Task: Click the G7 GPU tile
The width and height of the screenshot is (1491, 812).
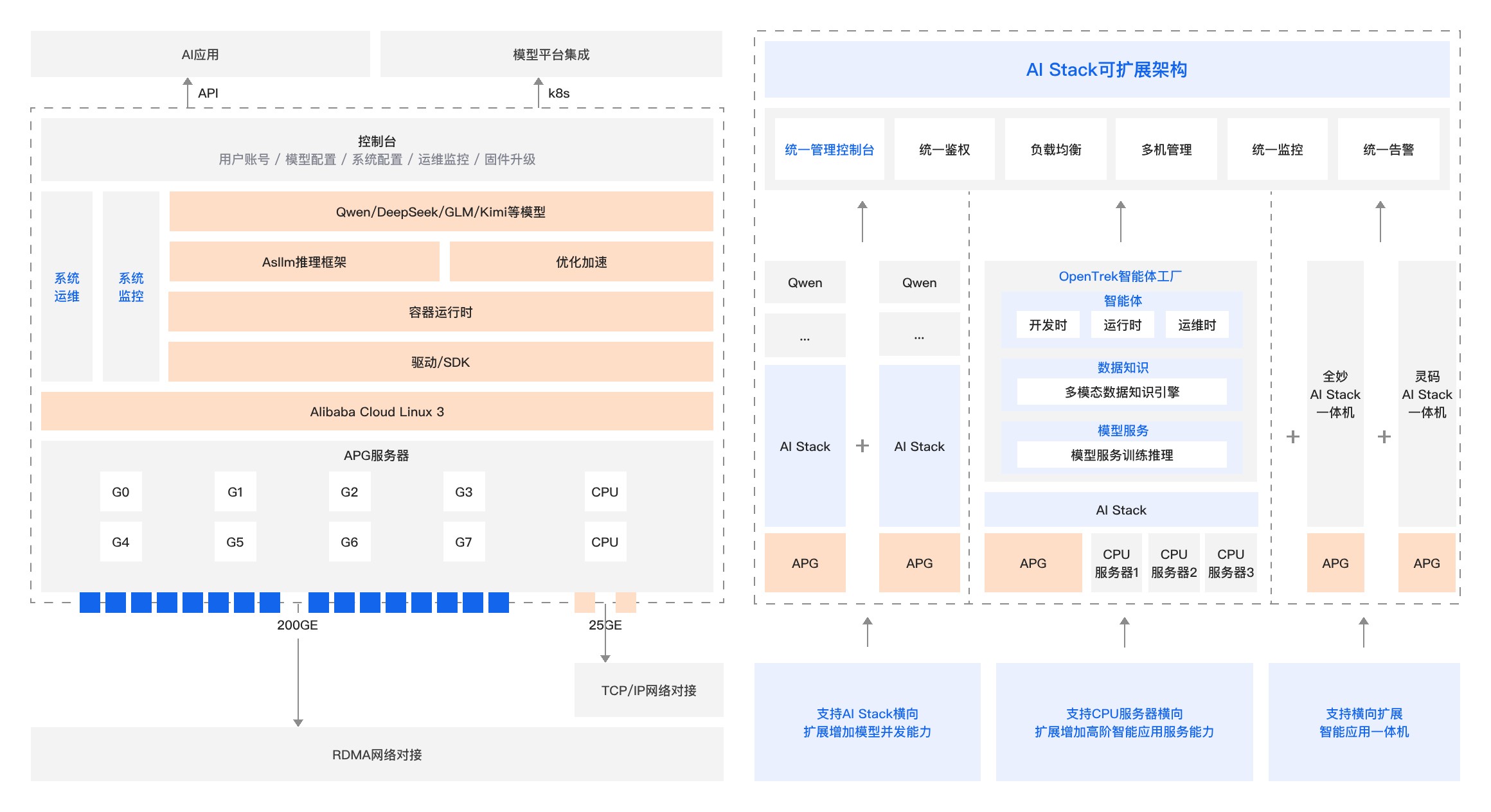Action: tap(464, 542)
